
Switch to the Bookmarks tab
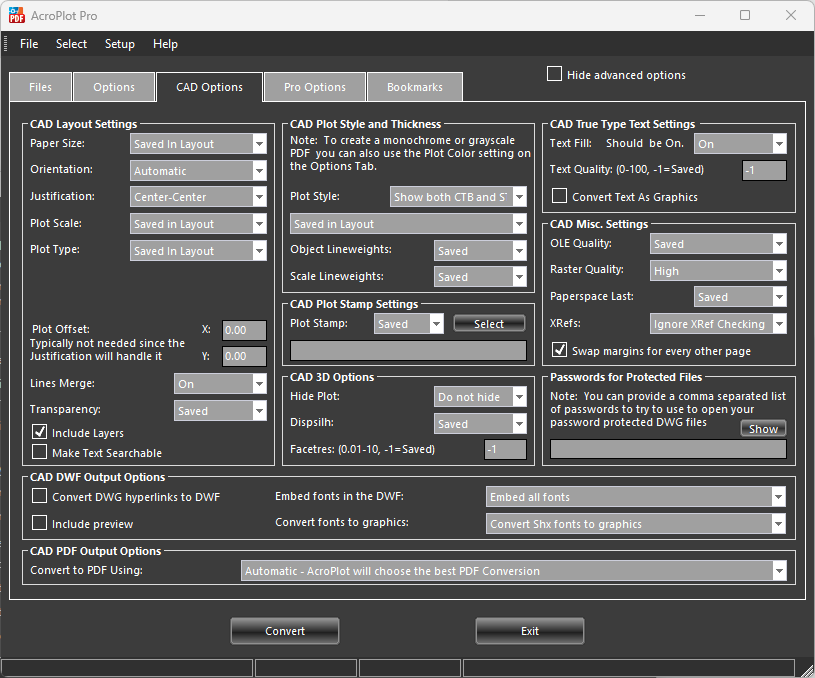pos(415,87)
